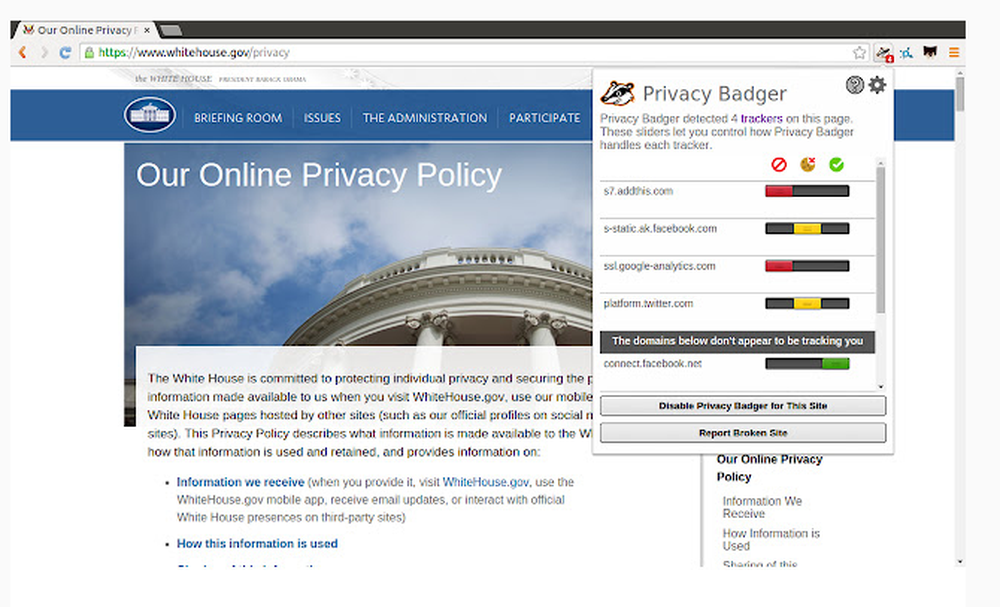
Task: Click the cookie block column icon
Action: click(x=807, y=165)
